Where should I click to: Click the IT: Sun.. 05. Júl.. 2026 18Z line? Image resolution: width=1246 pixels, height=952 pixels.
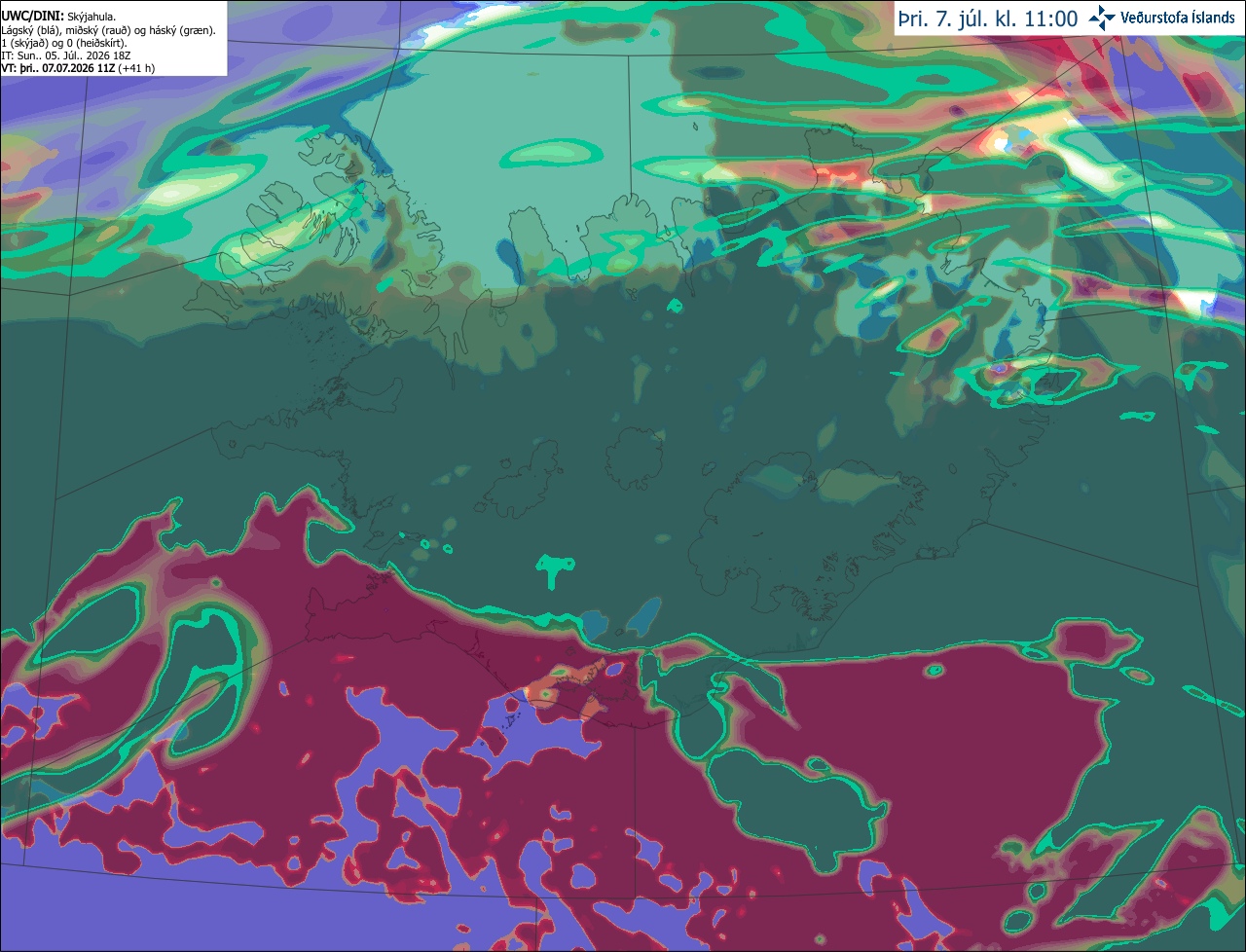(66, 55)
